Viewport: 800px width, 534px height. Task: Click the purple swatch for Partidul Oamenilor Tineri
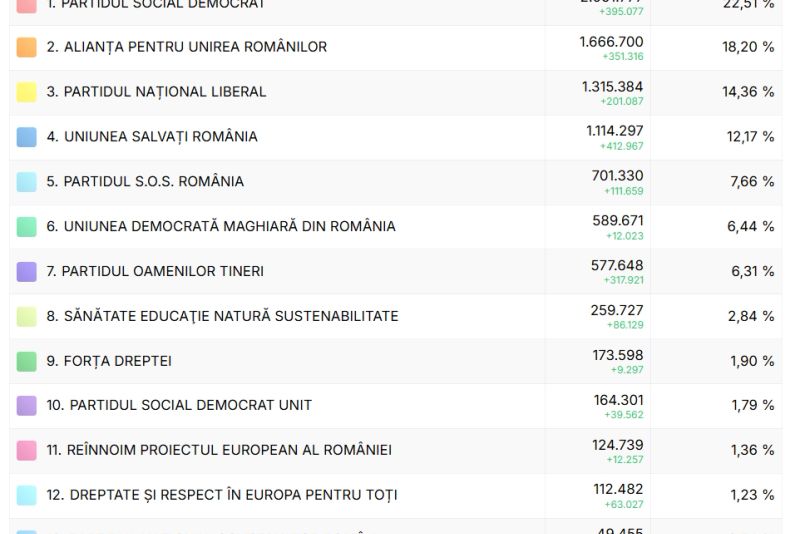27,272
